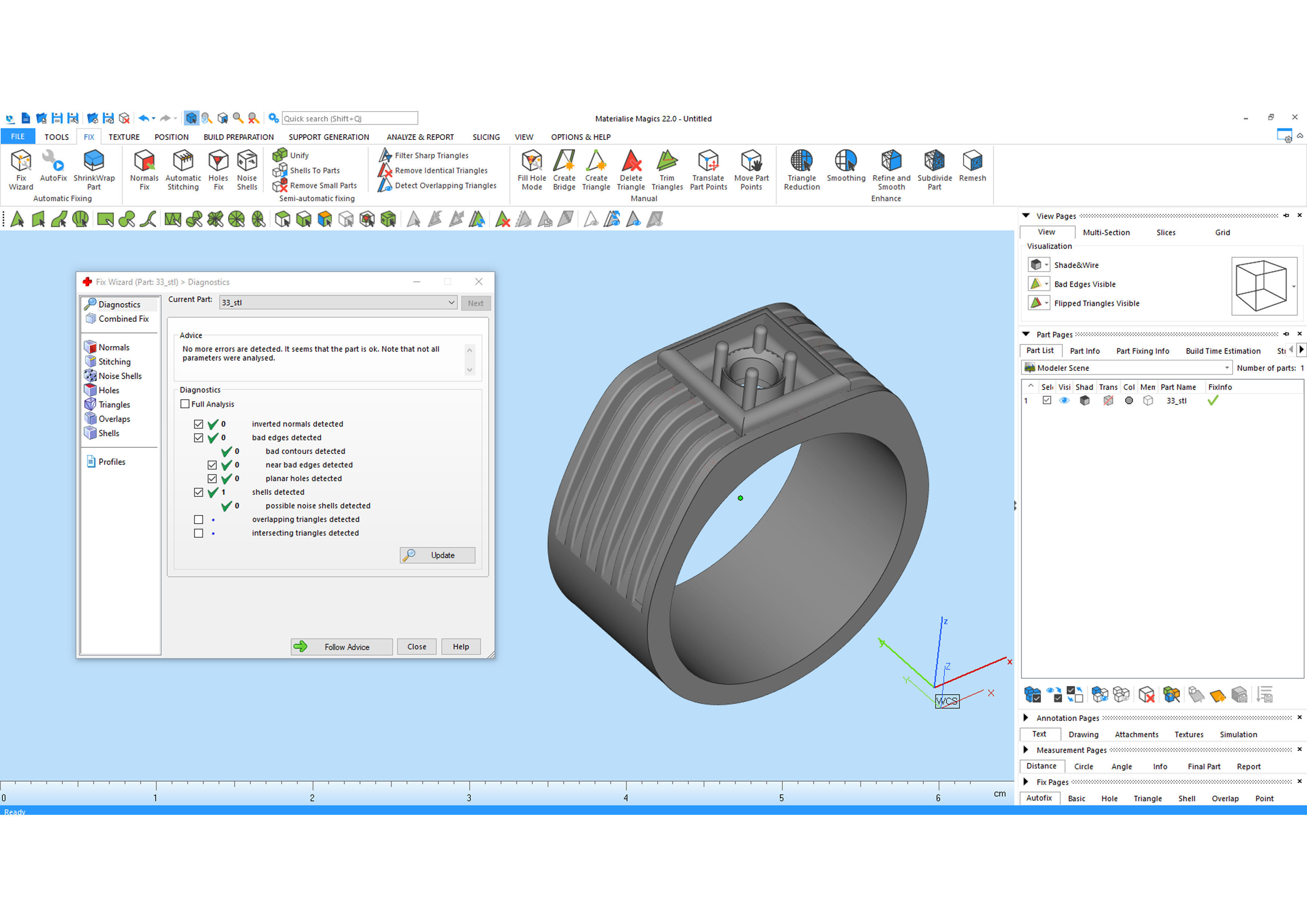Screen dimensions: 1307x924
Task: Uncheck inverted normals detected checkbox
Action: (198, 424)
